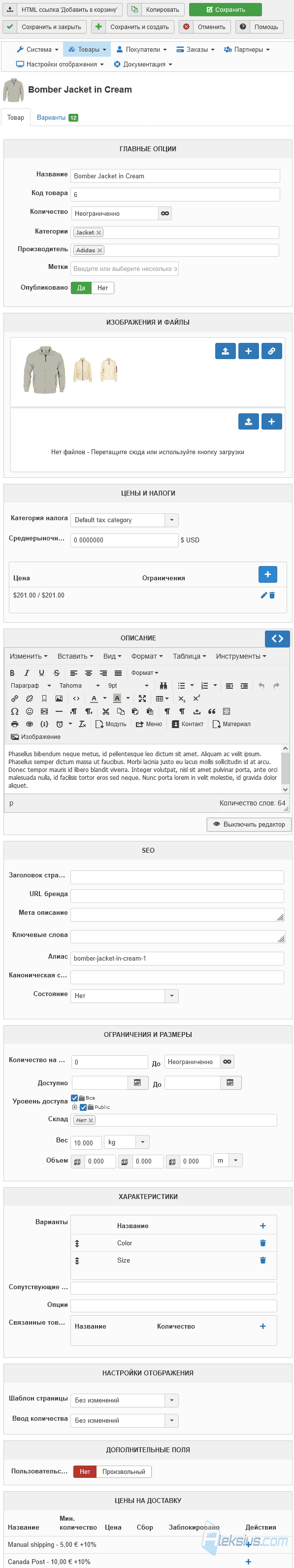Justify text in the editor
The height and width of the screenshot is (1568, 294).
(x=118, y=672)
